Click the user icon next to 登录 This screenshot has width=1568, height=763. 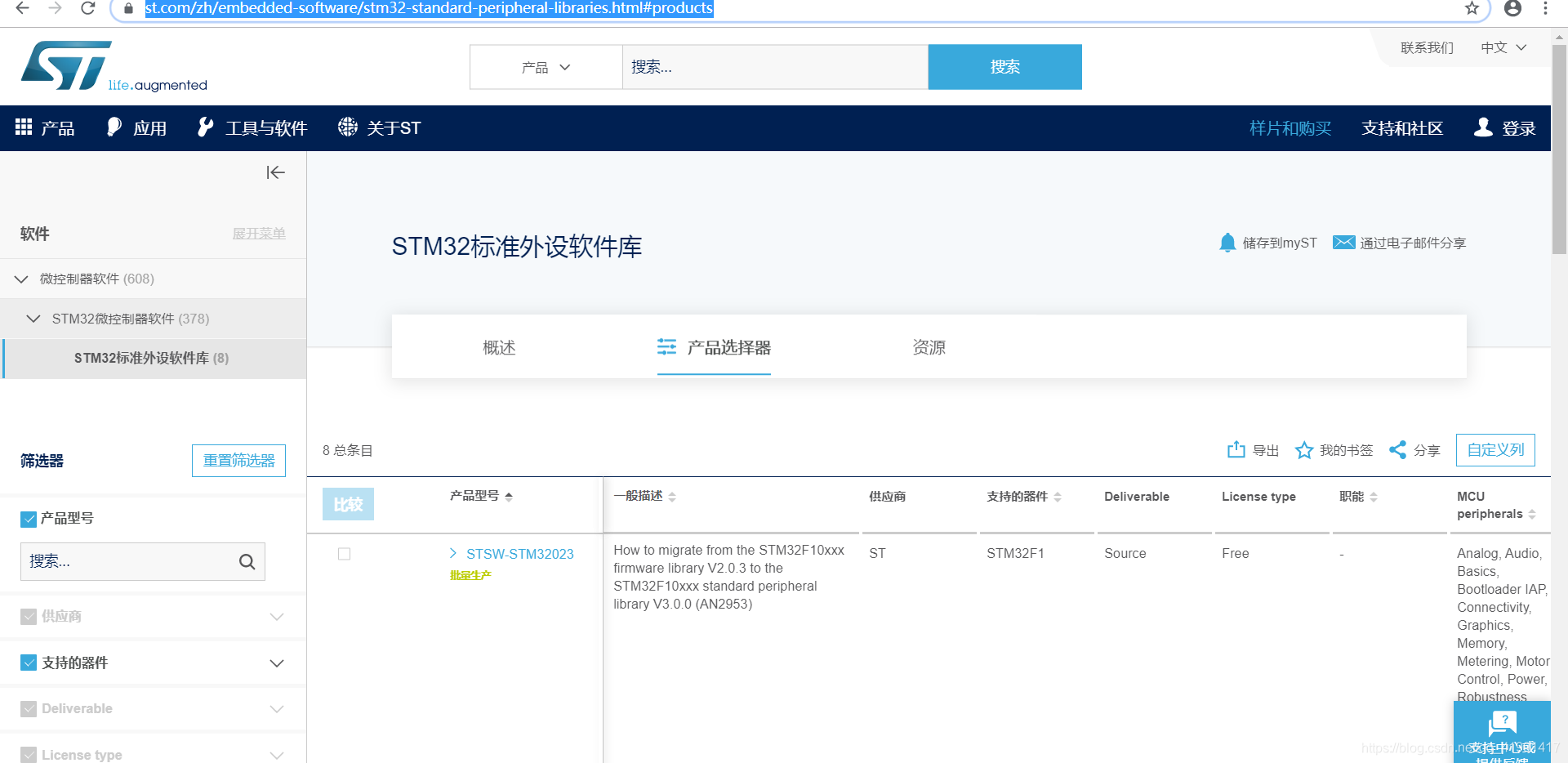(1483, 127)
